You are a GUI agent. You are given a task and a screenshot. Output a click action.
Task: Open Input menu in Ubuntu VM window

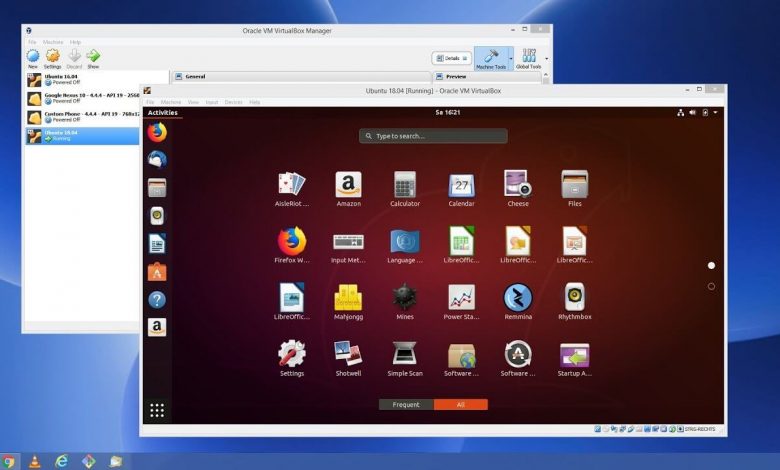[x=212, y=102]
